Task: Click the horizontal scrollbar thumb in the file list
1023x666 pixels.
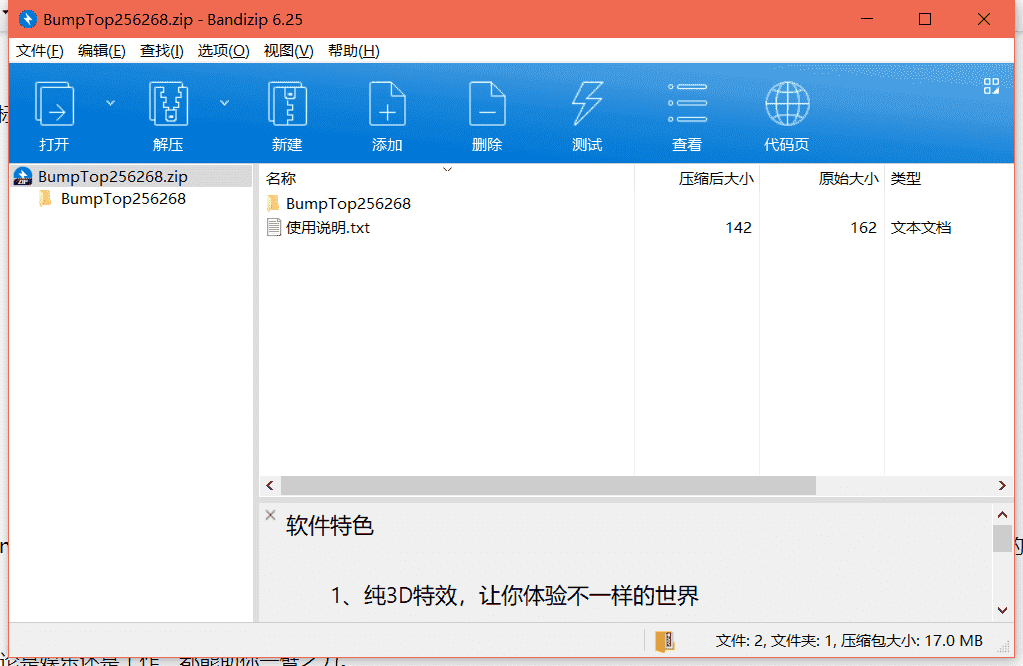Action: point(548,485)
